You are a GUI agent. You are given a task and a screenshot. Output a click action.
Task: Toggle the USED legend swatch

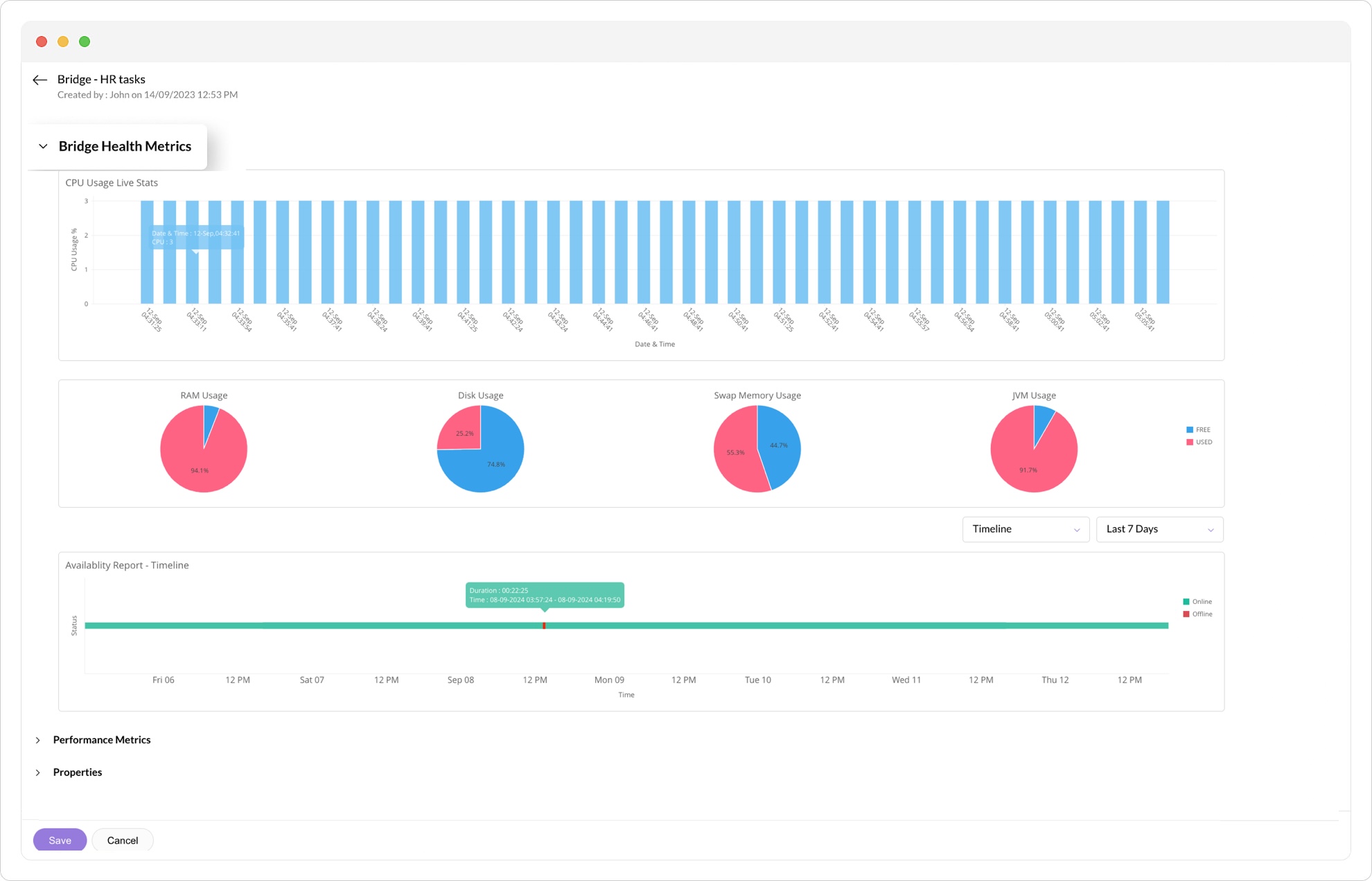tap(1190, 442)
